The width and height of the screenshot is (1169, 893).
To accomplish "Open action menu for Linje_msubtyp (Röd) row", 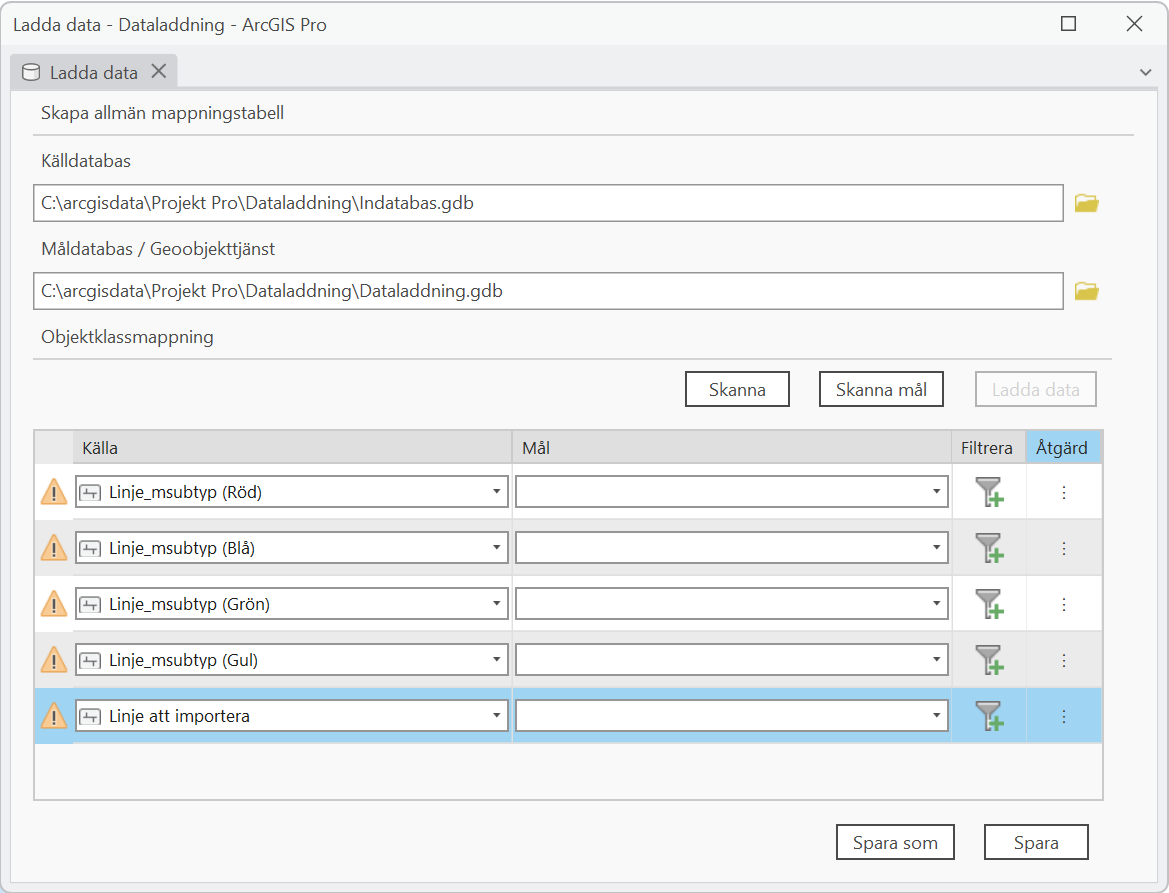I will [1064, 492].
